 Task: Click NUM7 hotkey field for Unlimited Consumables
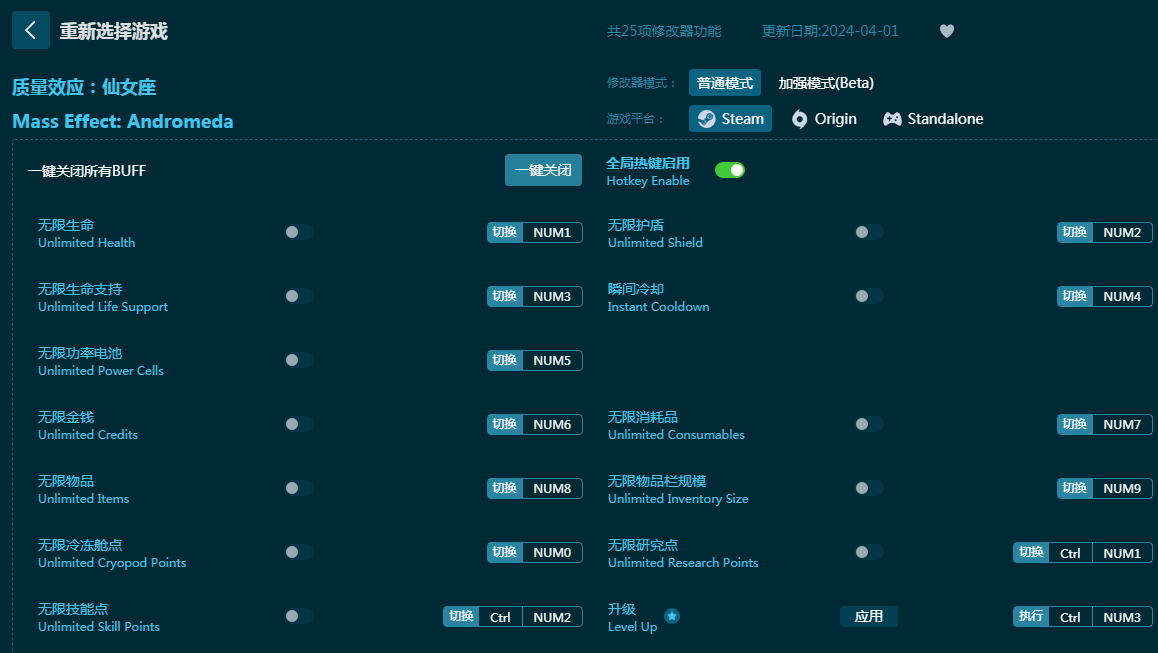tap(1123, 425)
